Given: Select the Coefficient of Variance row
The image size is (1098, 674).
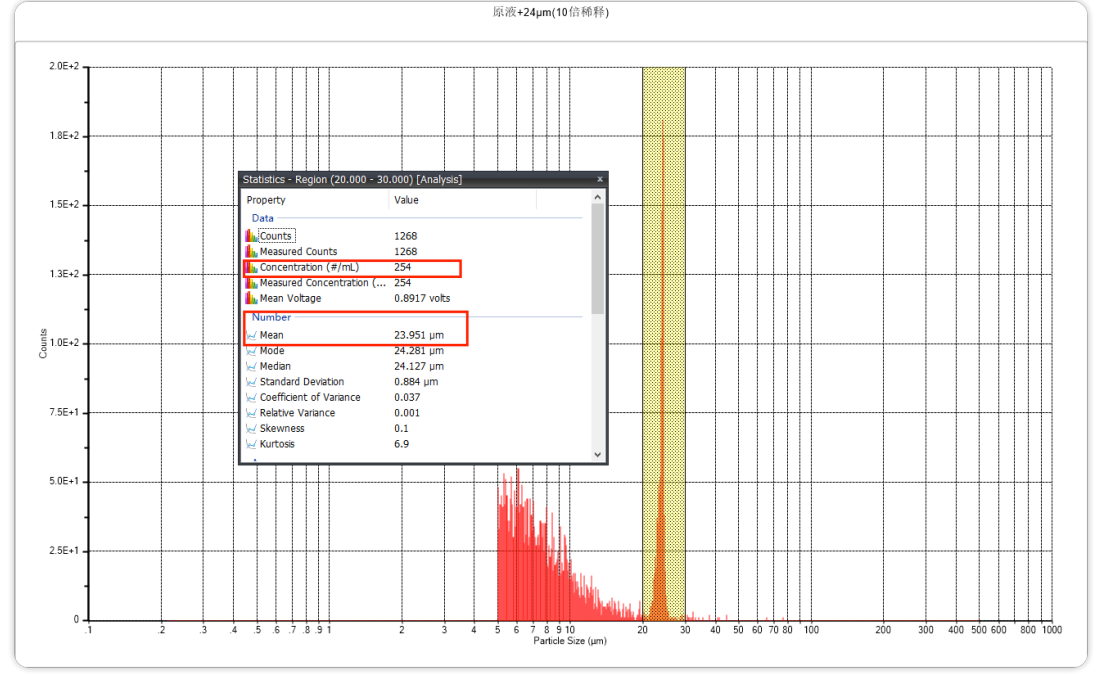Looking at the screenshot, I should coord(310,398).
